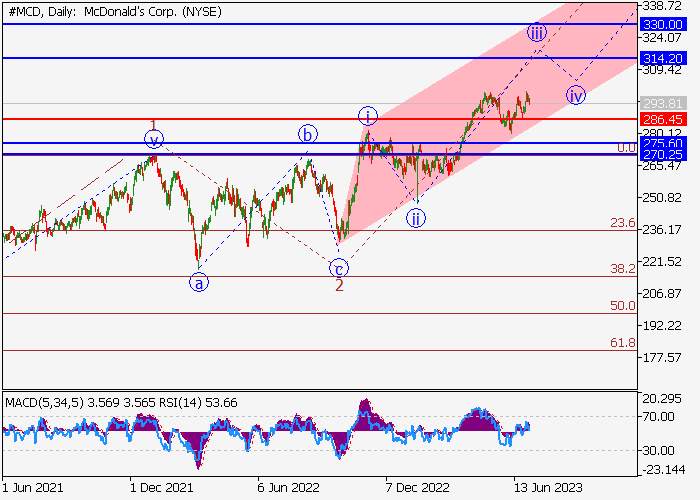Image resolution: width=700 pixels, height=500 pixels.
Task: Select the 50.0 Fibonacci level label
Action: pos(623,305)
